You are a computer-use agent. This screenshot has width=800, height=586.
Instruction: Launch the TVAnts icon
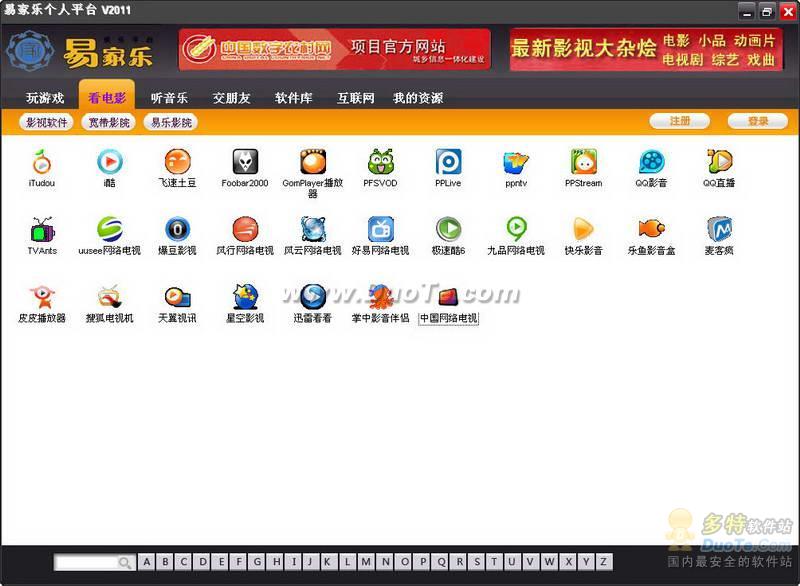click(x=42, y=230)
